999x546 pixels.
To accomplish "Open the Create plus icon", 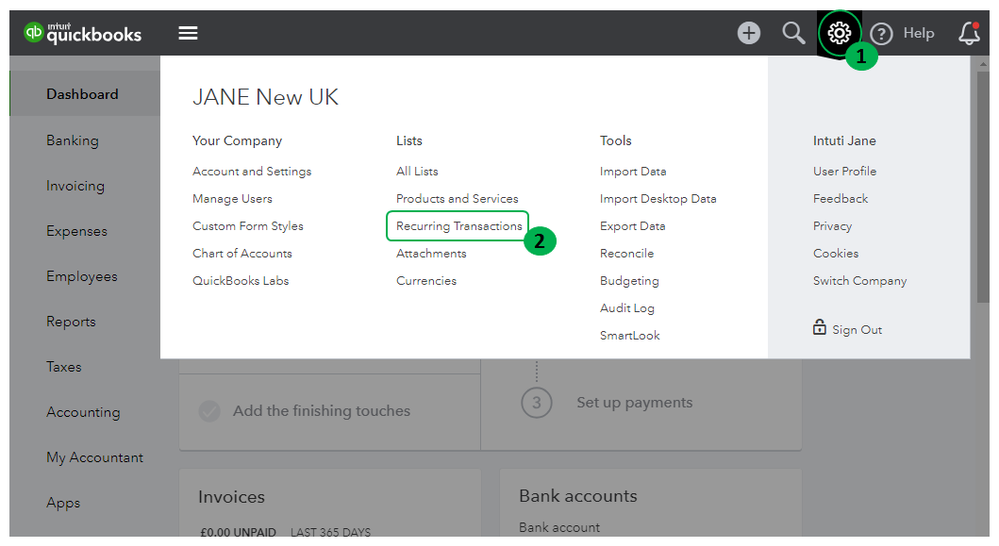I will click(749, 33).
